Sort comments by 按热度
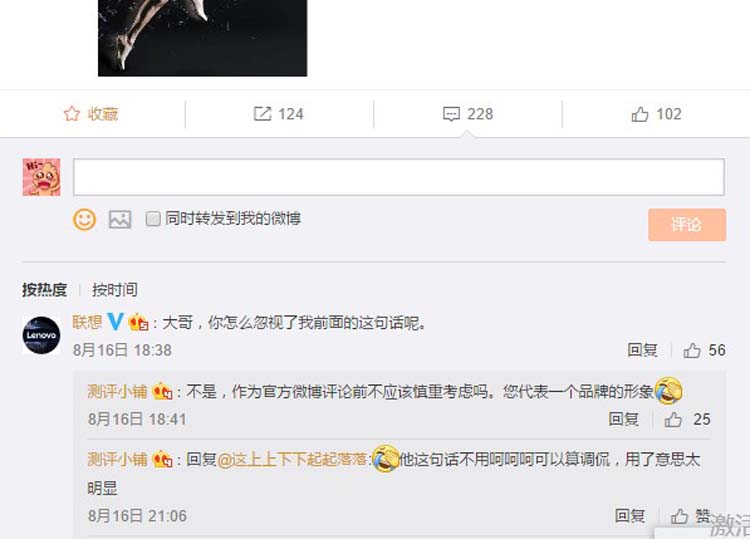The image size is (750, 539). (x=44, y=289)
